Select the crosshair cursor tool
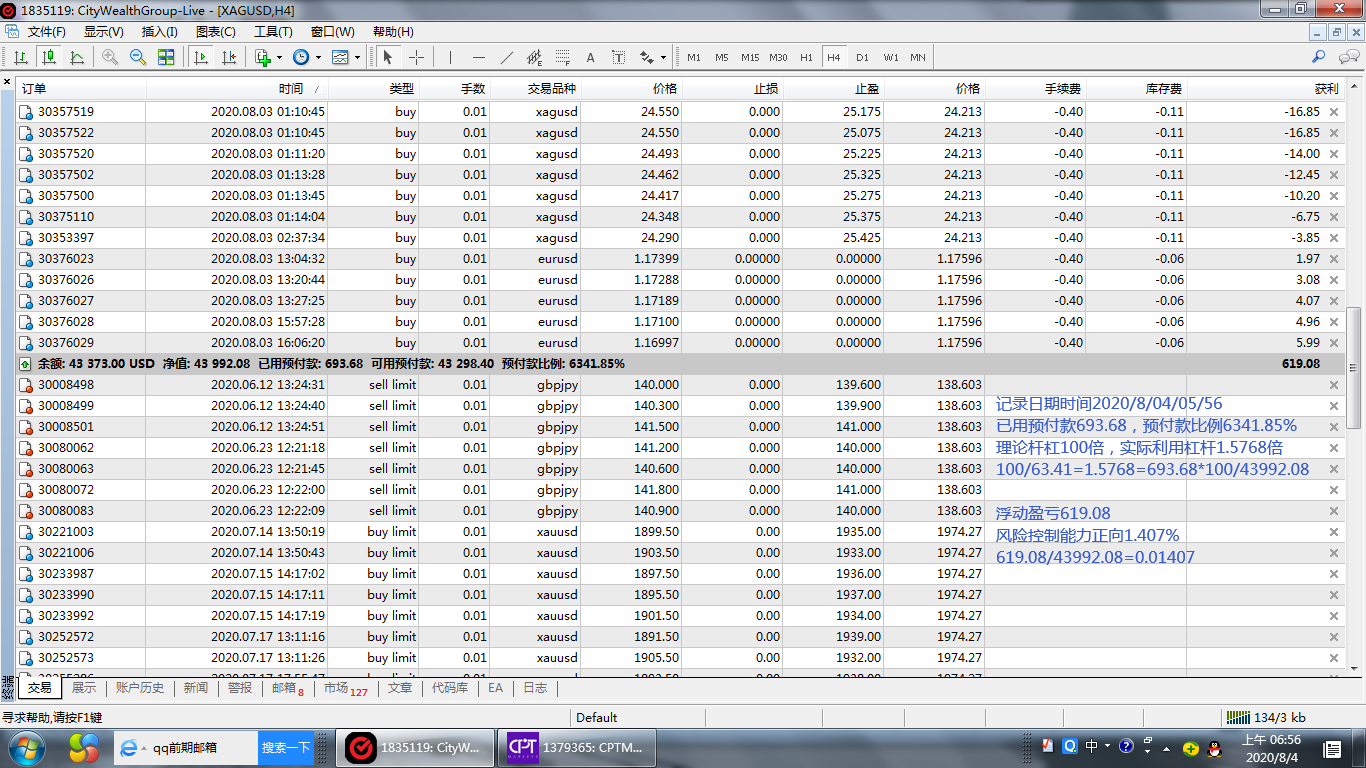The image size is (1366, 768). pyautogui.click(x=417, y=57)
